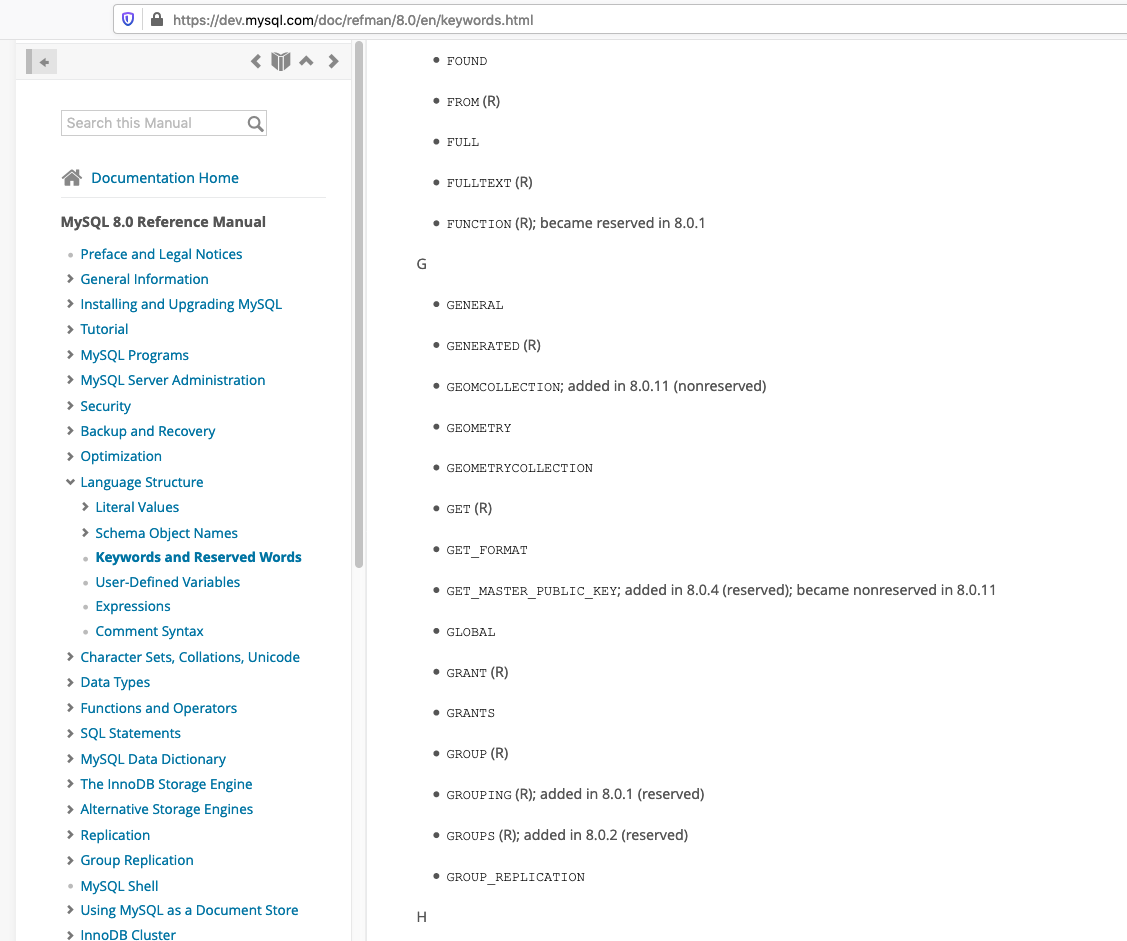Open the manual start book icon

coord(280,61)
